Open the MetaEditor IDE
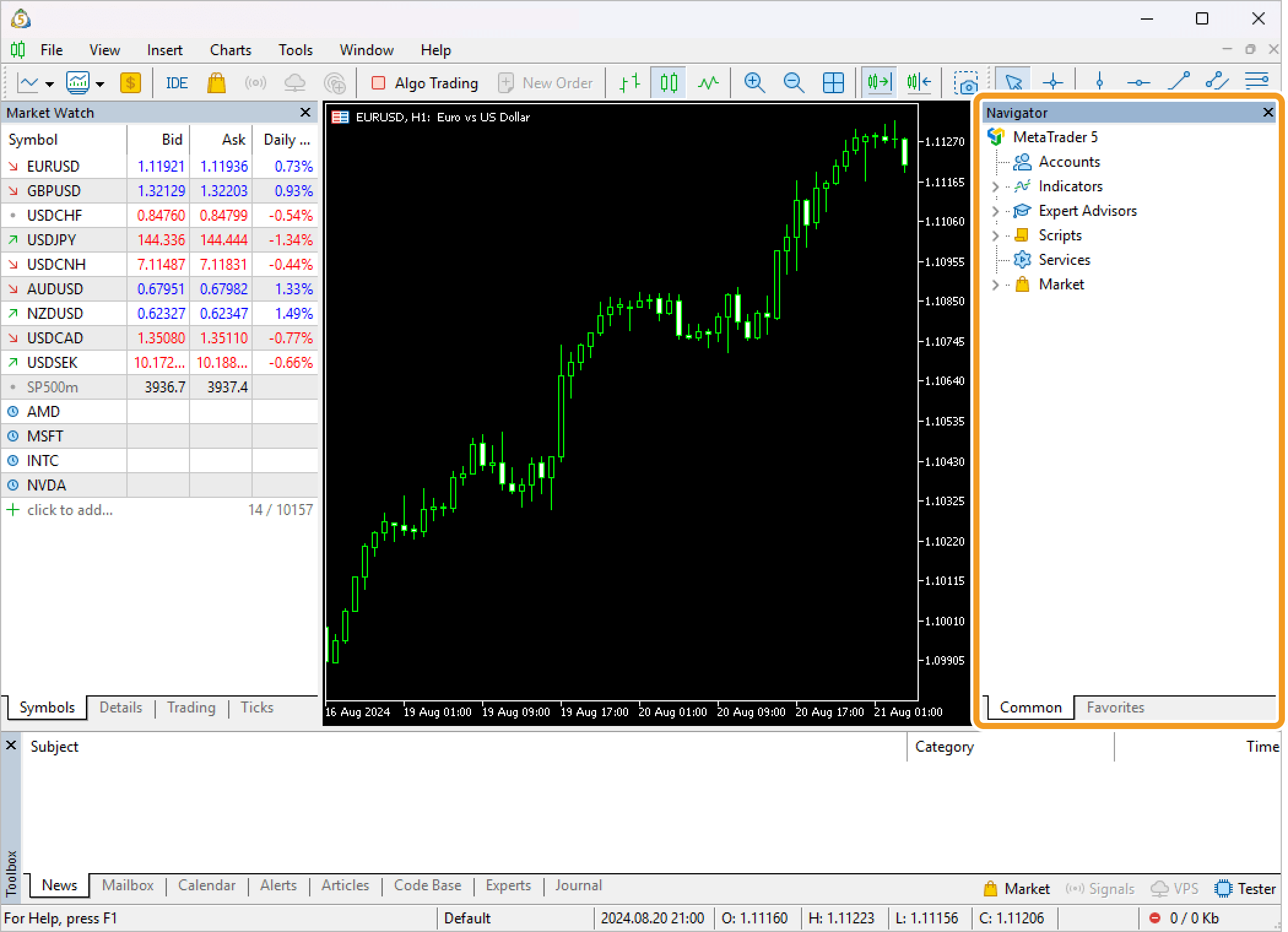The image size is (1288, 932). coord(177,83)
